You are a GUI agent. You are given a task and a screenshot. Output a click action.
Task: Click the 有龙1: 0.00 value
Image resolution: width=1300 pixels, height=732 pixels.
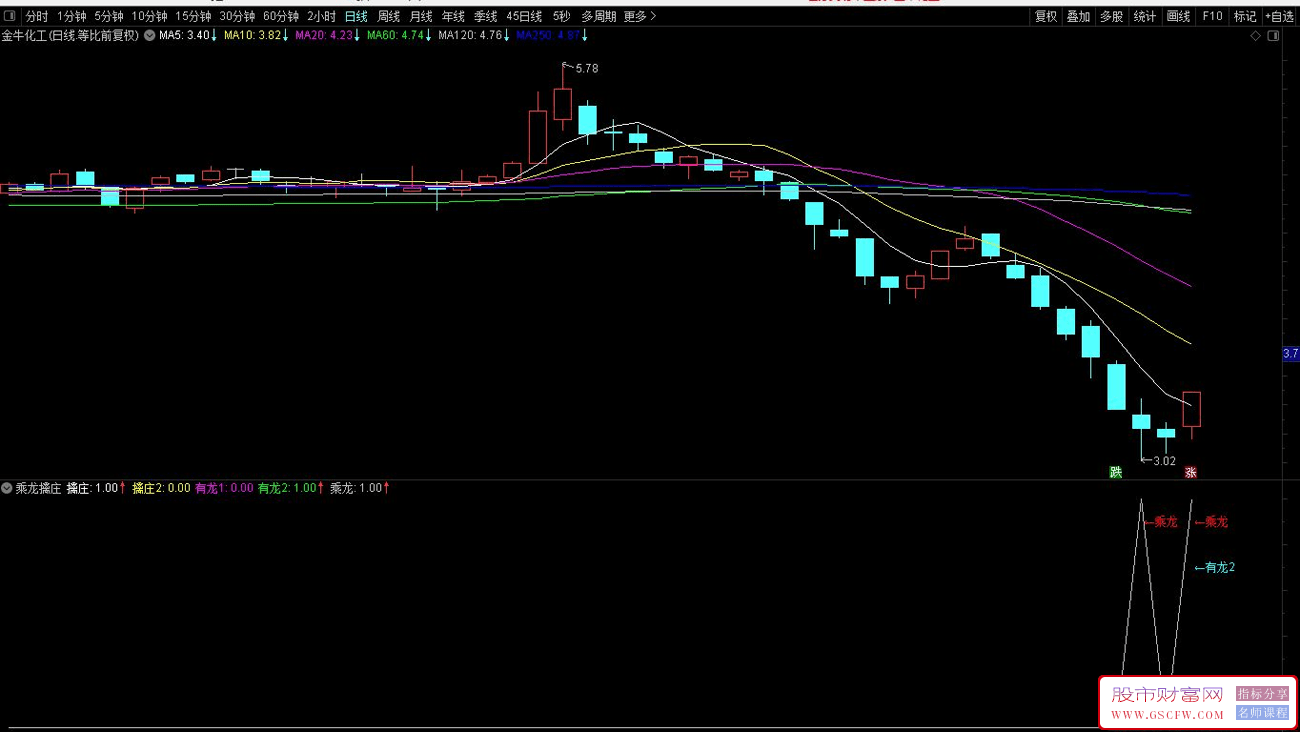click(x=224, y=488)
